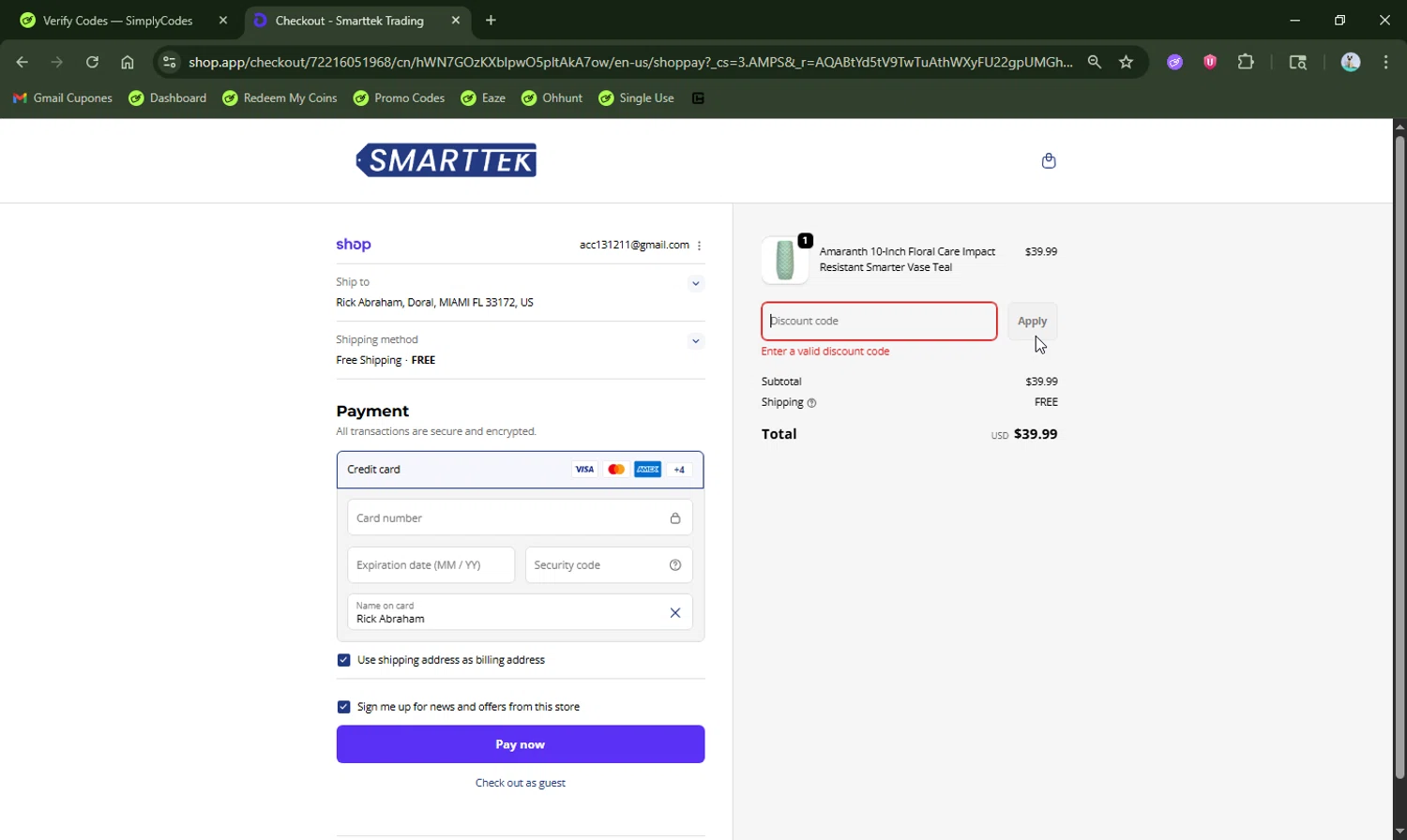
Task: Click the zoom magnifier icon in address bar
Action: [1094, 62]
